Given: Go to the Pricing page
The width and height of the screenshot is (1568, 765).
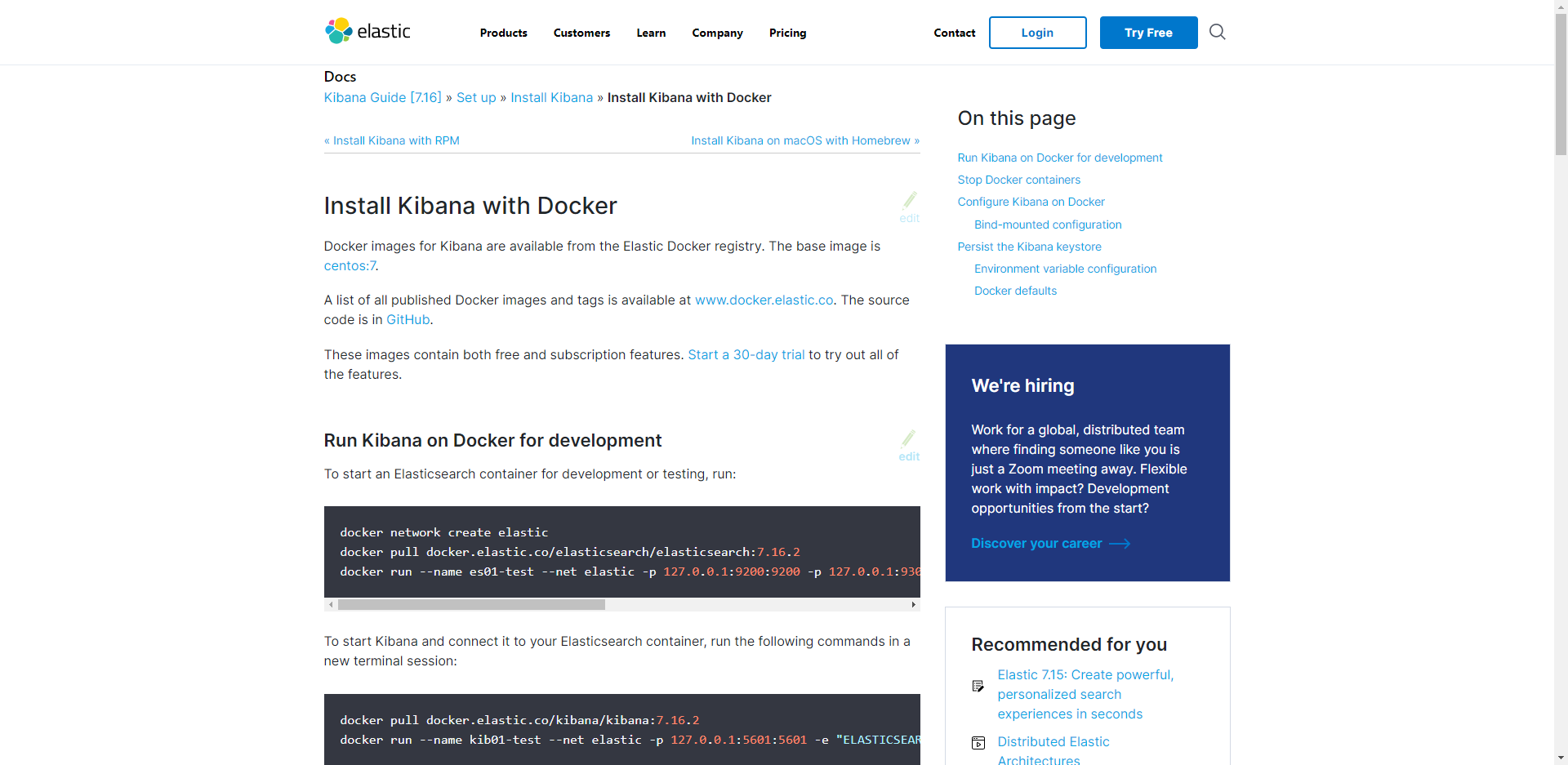Looking at the screenshot, I should (x=787, y=33).
